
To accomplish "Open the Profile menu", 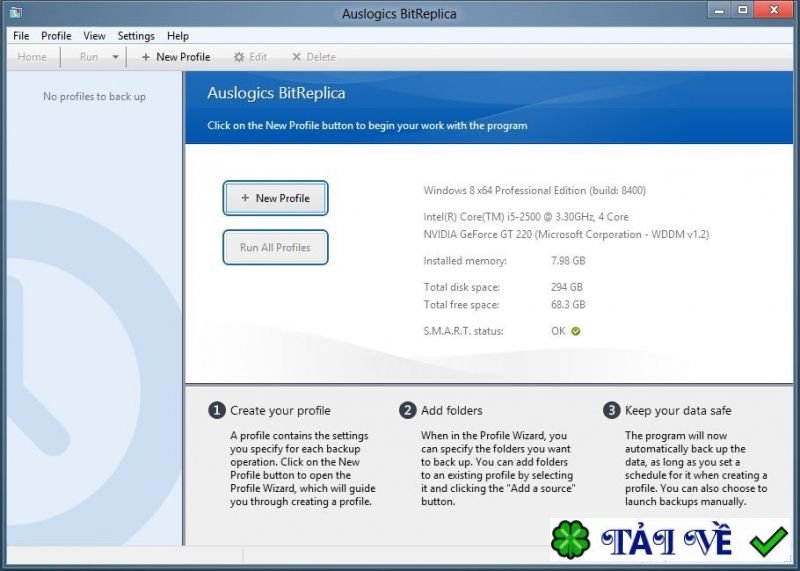I will point(56,36).
